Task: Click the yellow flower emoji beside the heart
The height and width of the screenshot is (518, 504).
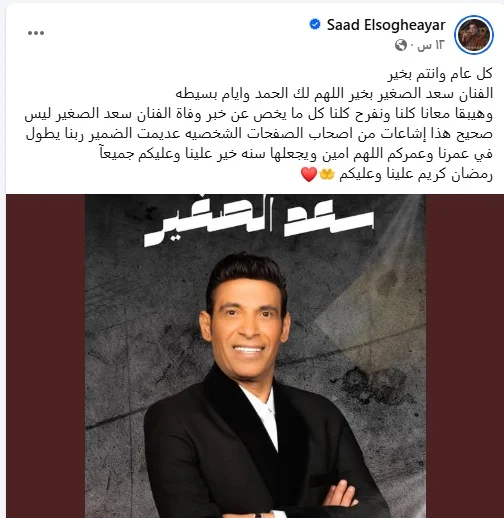Action: (x=326, y=174)
